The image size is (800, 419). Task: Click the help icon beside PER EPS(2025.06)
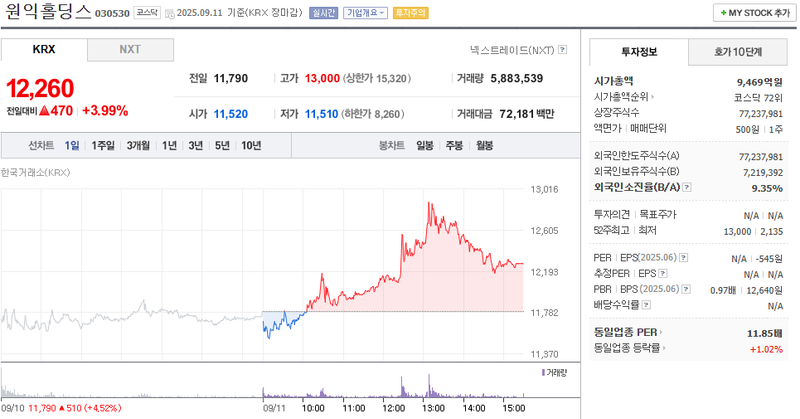point(684,258)
